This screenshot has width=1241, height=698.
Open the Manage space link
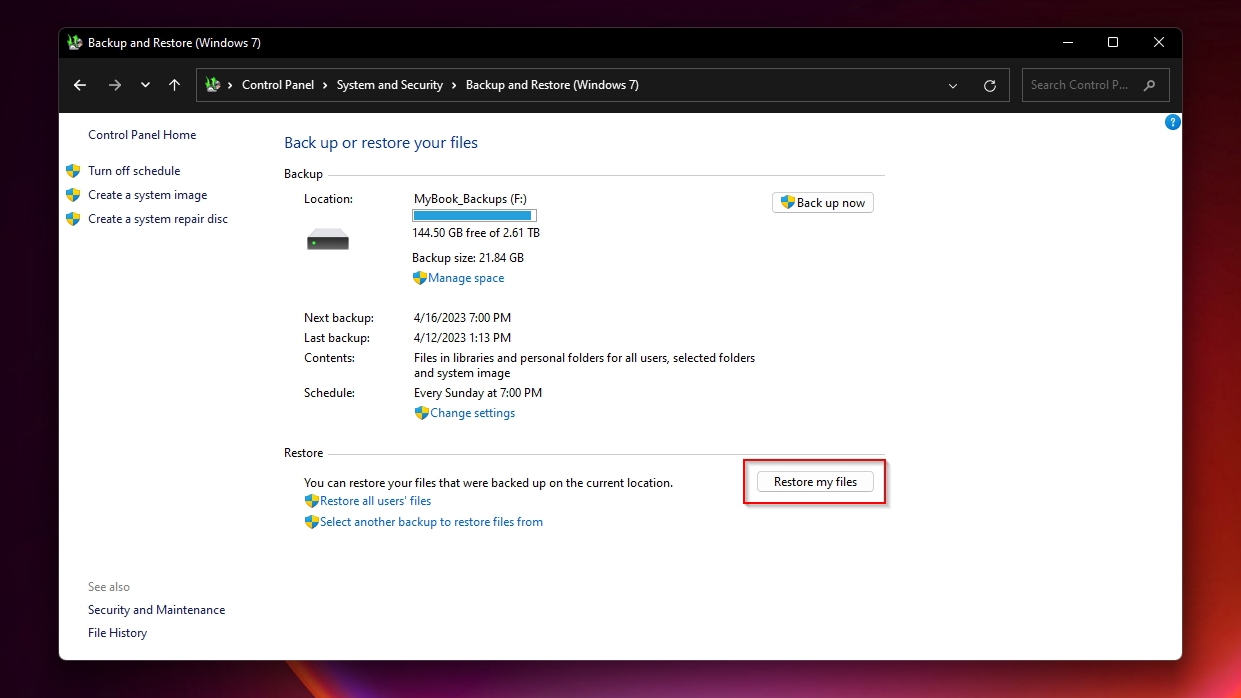pyautogui.click(x=466, y=278)
